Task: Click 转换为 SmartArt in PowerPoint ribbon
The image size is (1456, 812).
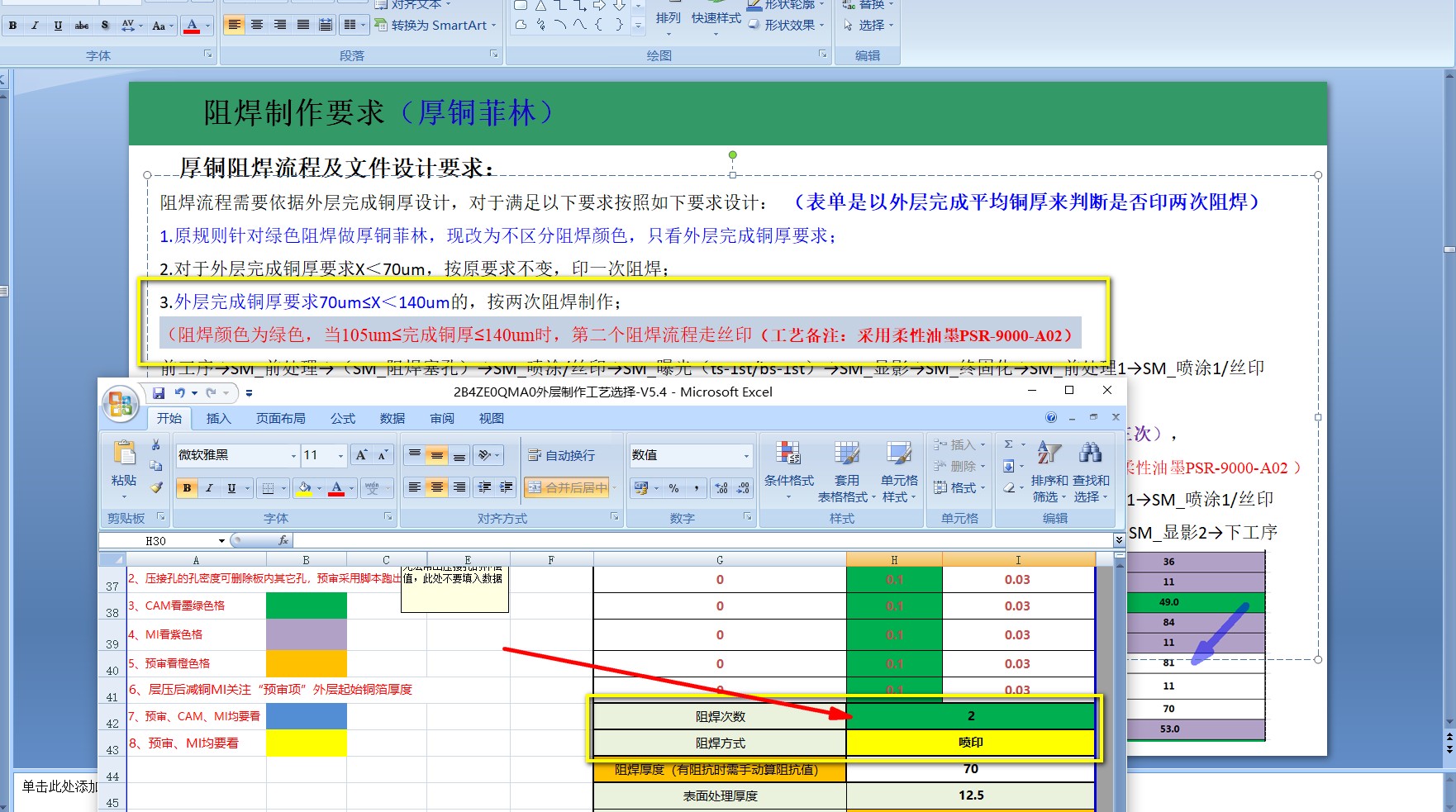Action: pos(435,26)
